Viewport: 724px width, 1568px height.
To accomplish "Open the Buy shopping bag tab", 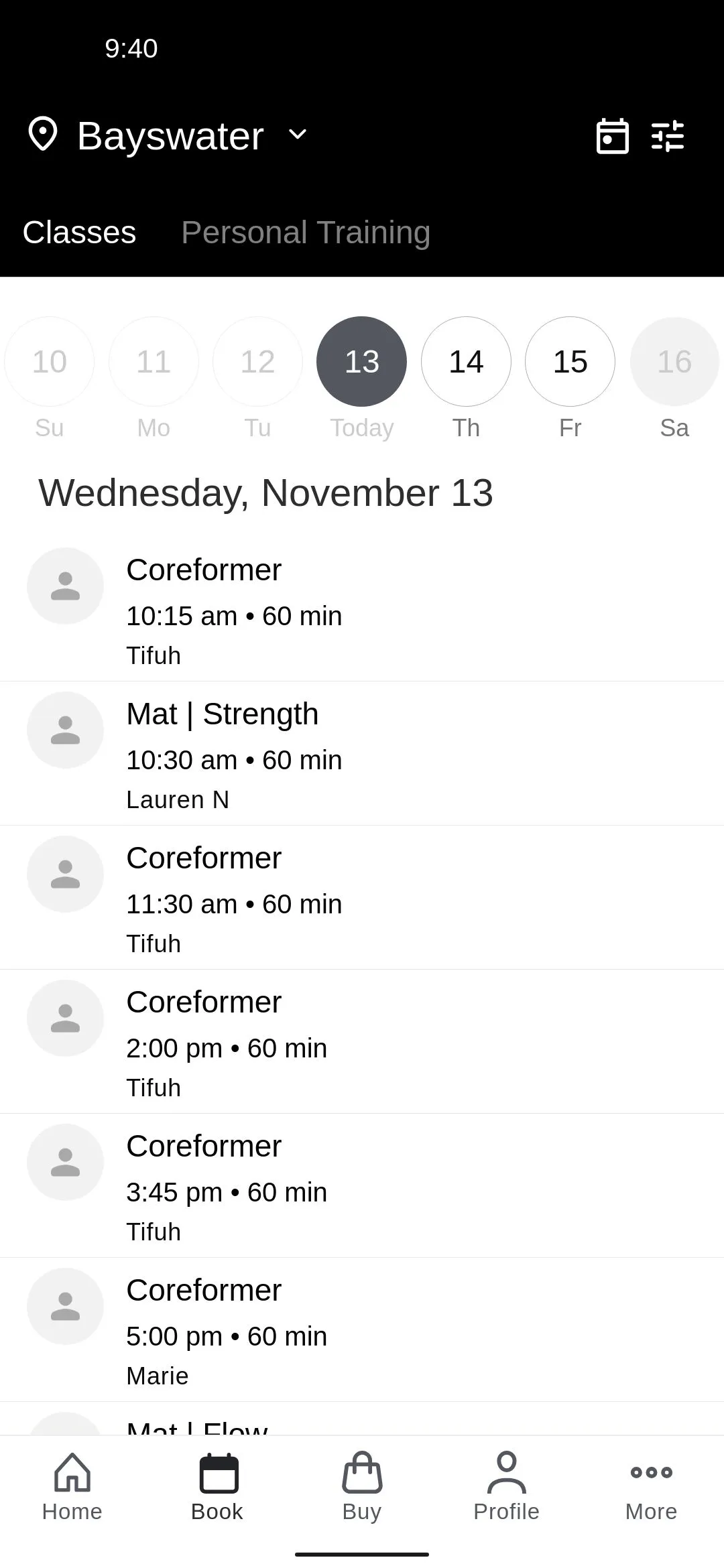I will pos(362,1486).
